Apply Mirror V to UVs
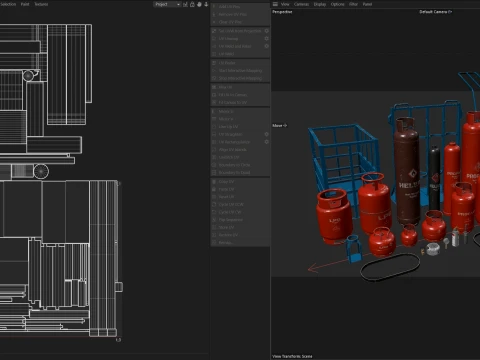Image resolution: width=480 pixels, height=360 pixels. [240, 119]
